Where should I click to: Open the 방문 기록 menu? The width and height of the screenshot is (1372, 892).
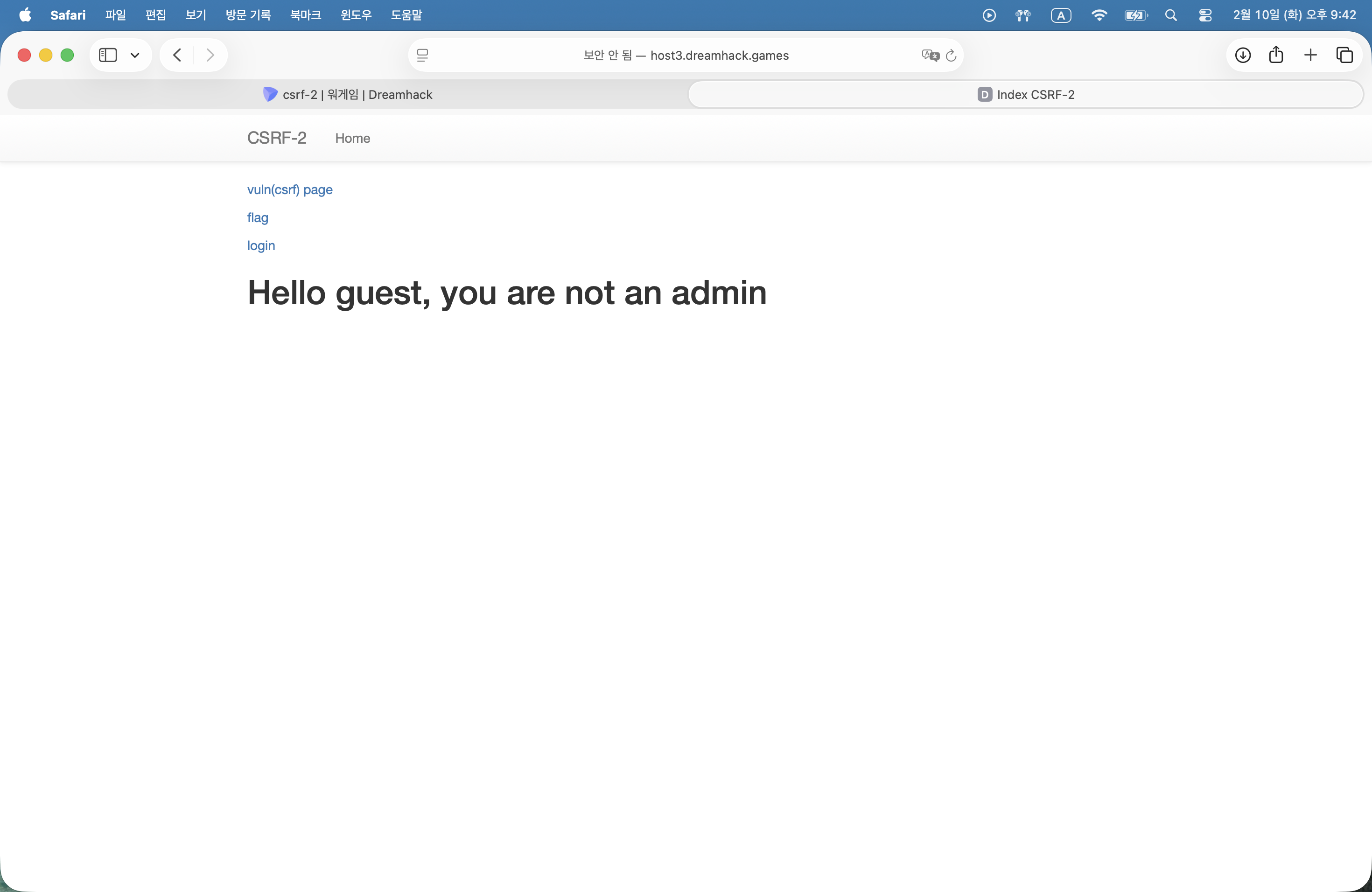[x=248, y=15]
